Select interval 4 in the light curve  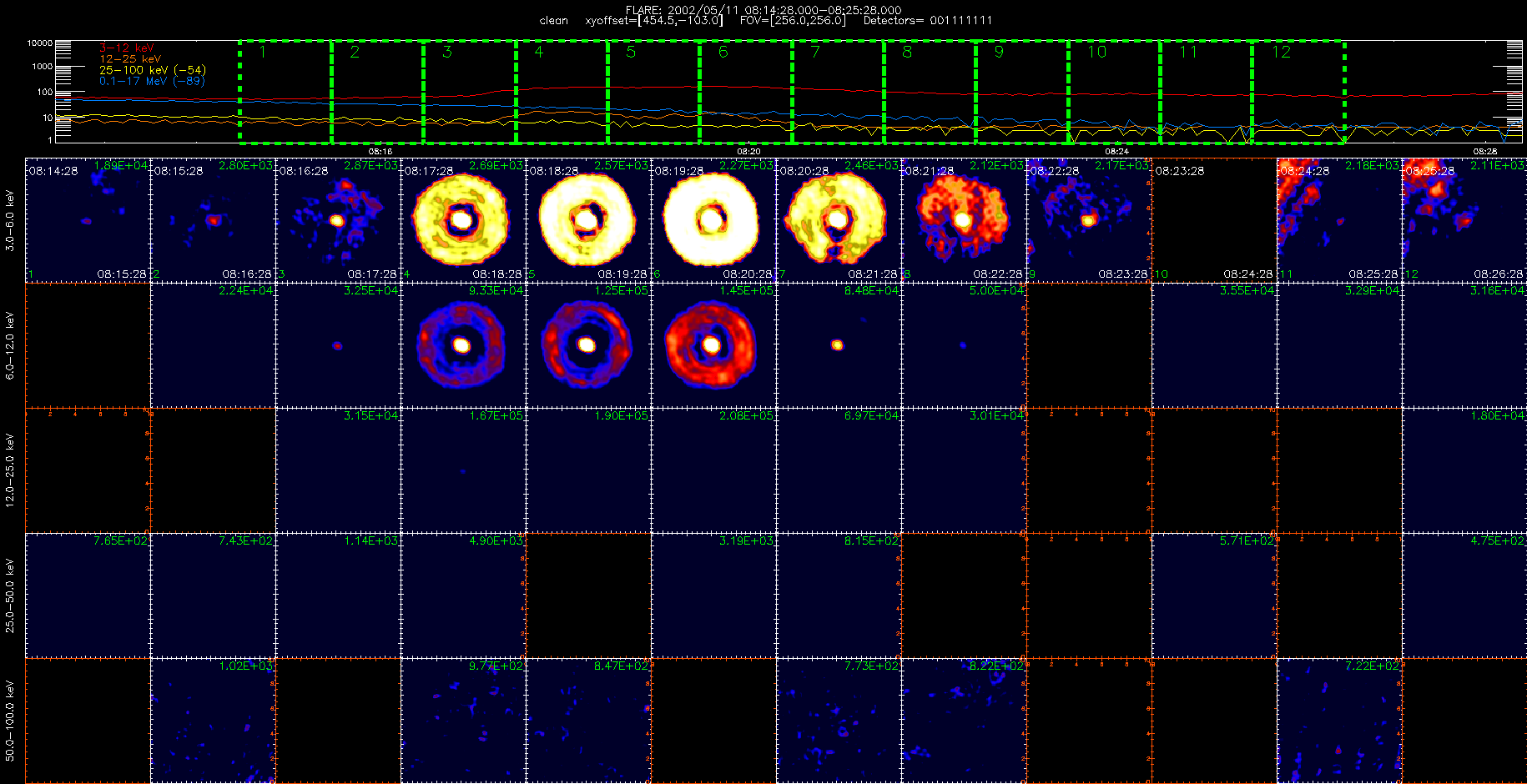click(562, 92)
